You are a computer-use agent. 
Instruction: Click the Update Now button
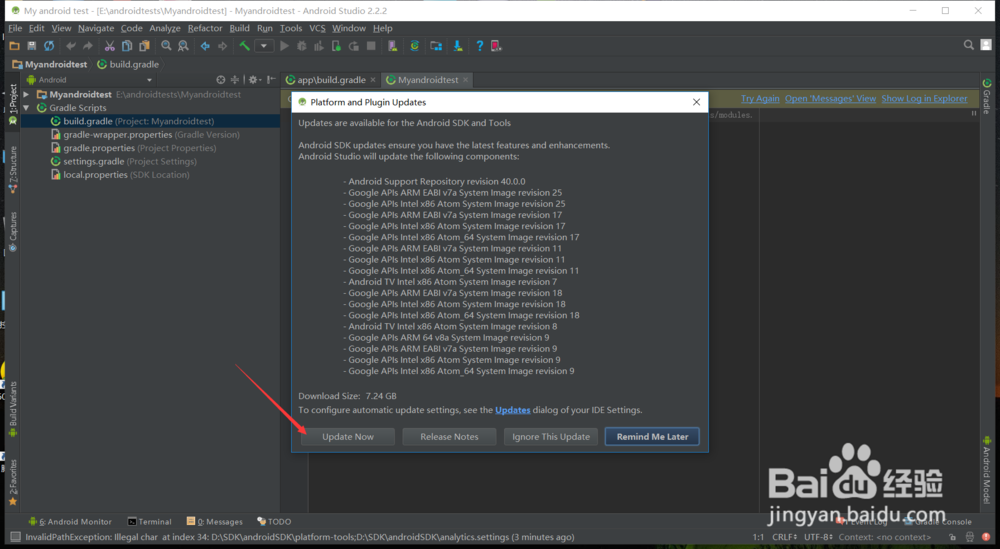point(348,437)
